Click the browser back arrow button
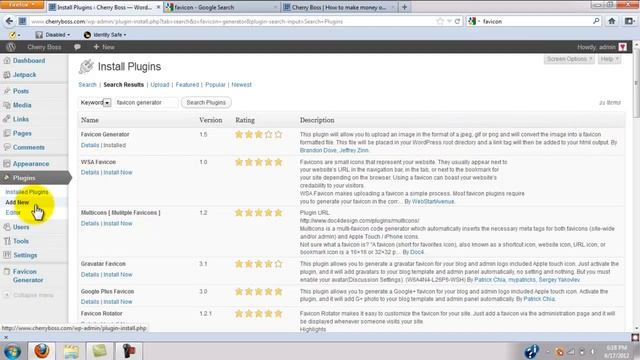Screen dimensions: 640x360 click(x=9, y=21)
